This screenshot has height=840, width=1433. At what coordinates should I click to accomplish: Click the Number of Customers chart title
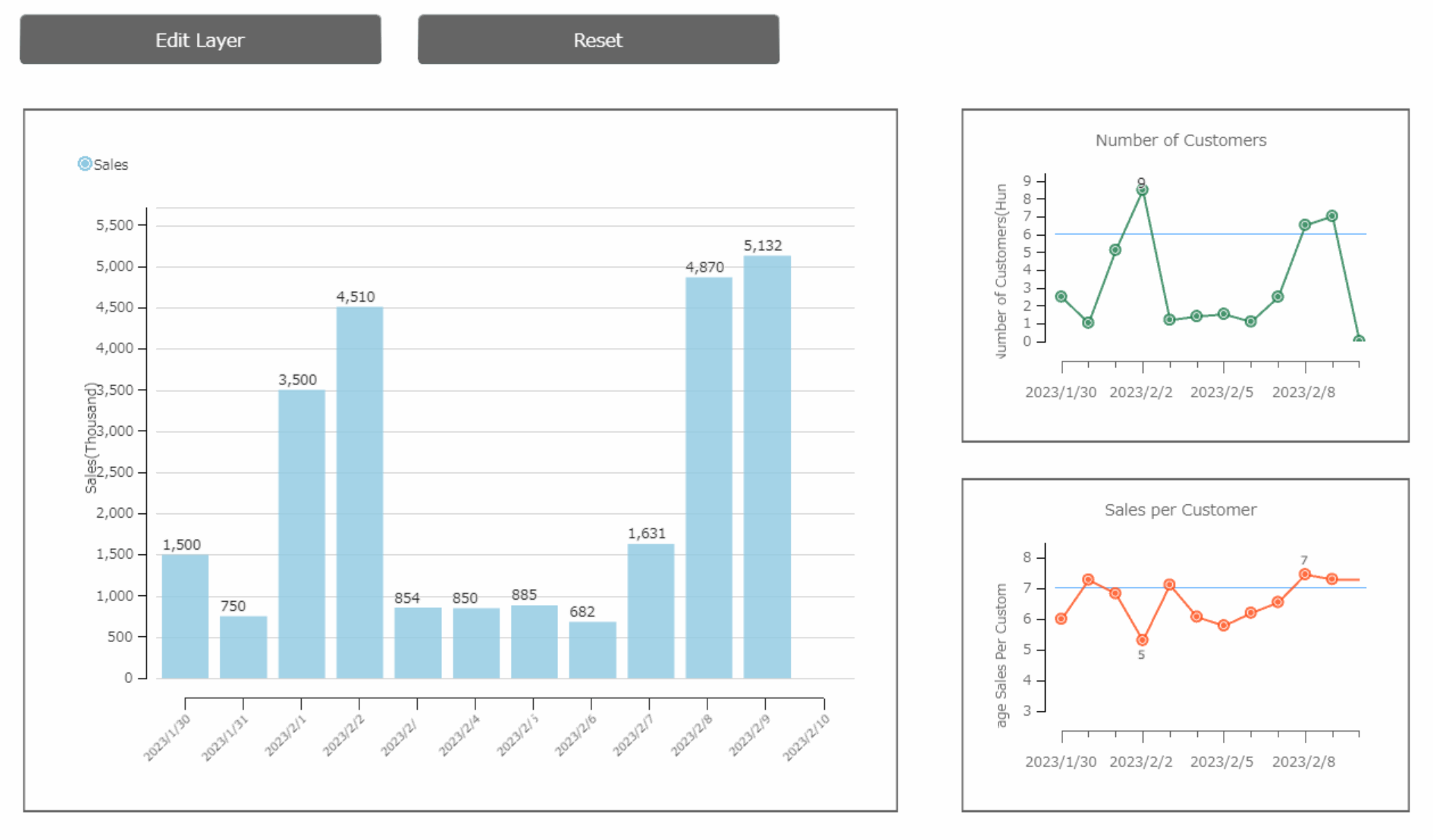(x=1181, y=140)
